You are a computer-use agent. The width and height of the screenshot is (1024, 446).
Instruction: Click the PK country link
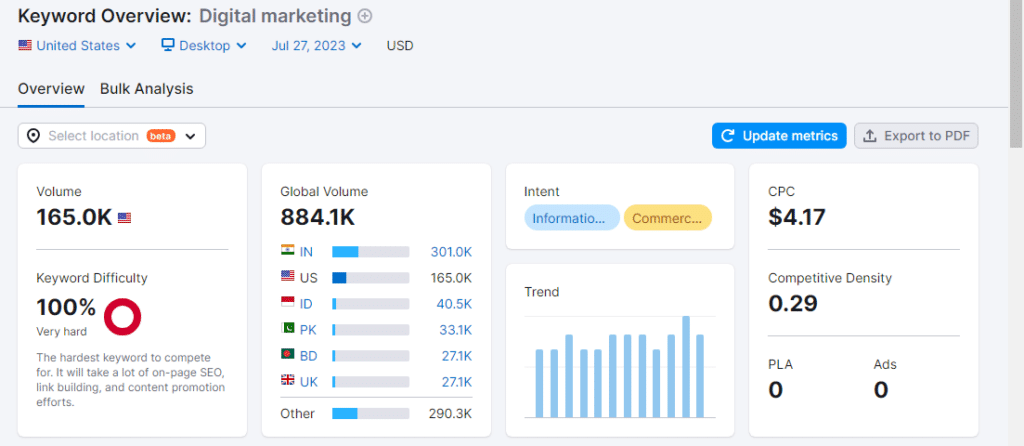point(308,330)
